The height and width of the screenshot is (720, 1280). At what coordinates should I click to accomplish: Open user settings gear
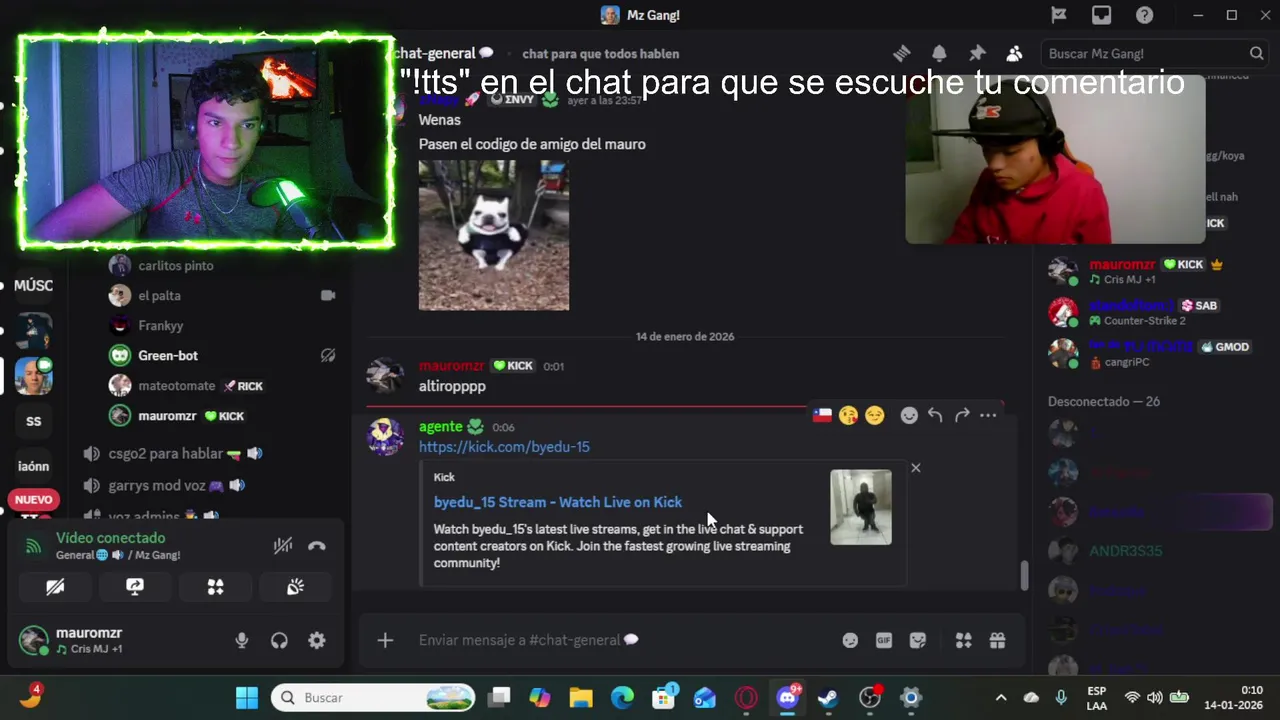(x=317, y=641)
